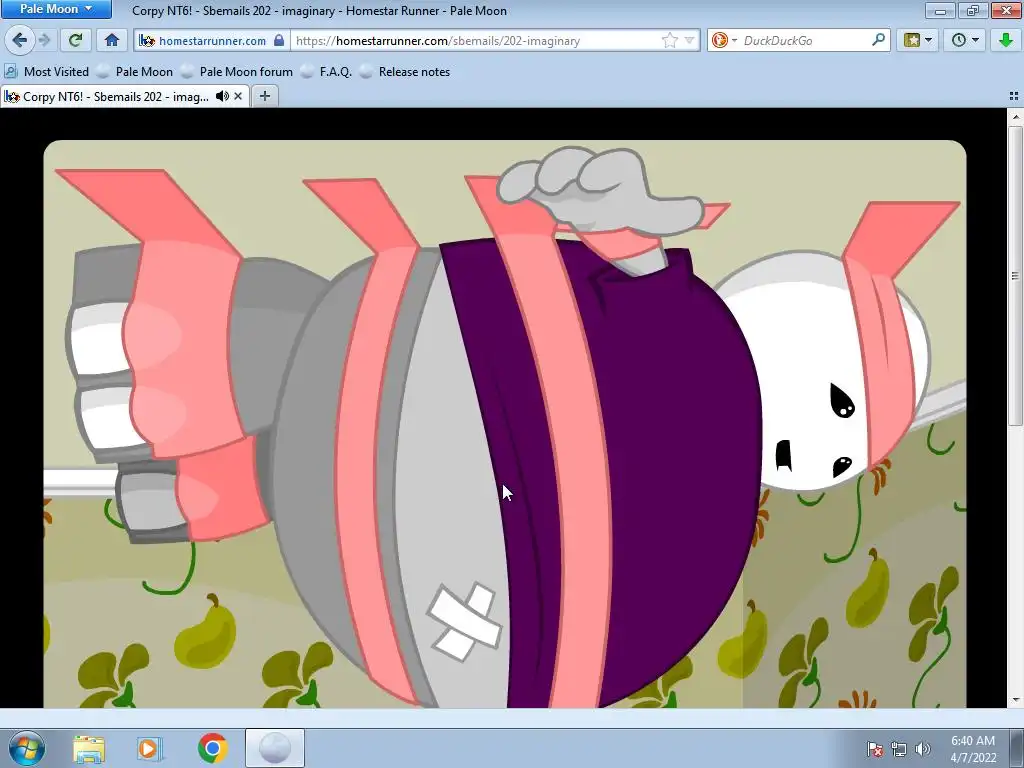Image resolution: width=1024 pixels, height=768 pixels.
Task: Click the Homestar Runner animation
Action: coord(504,423)
